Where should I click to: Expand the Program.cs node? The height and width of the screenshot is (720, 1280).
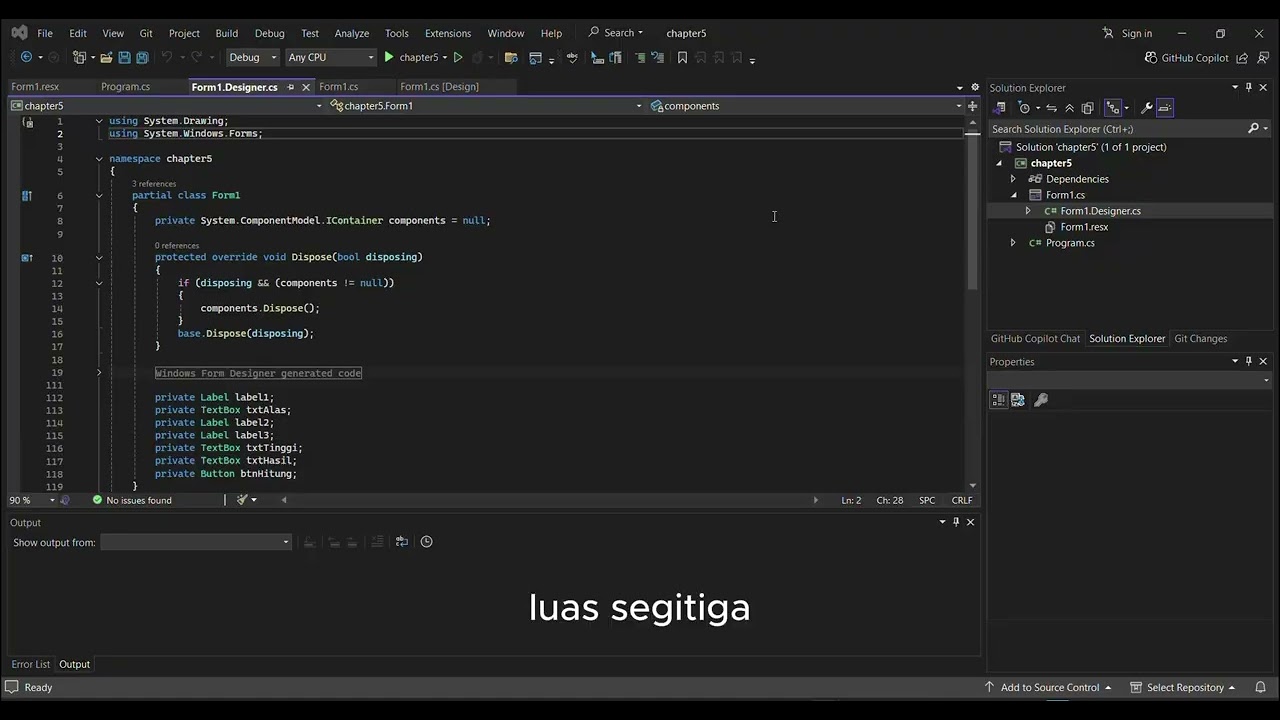pos(1013,243)
